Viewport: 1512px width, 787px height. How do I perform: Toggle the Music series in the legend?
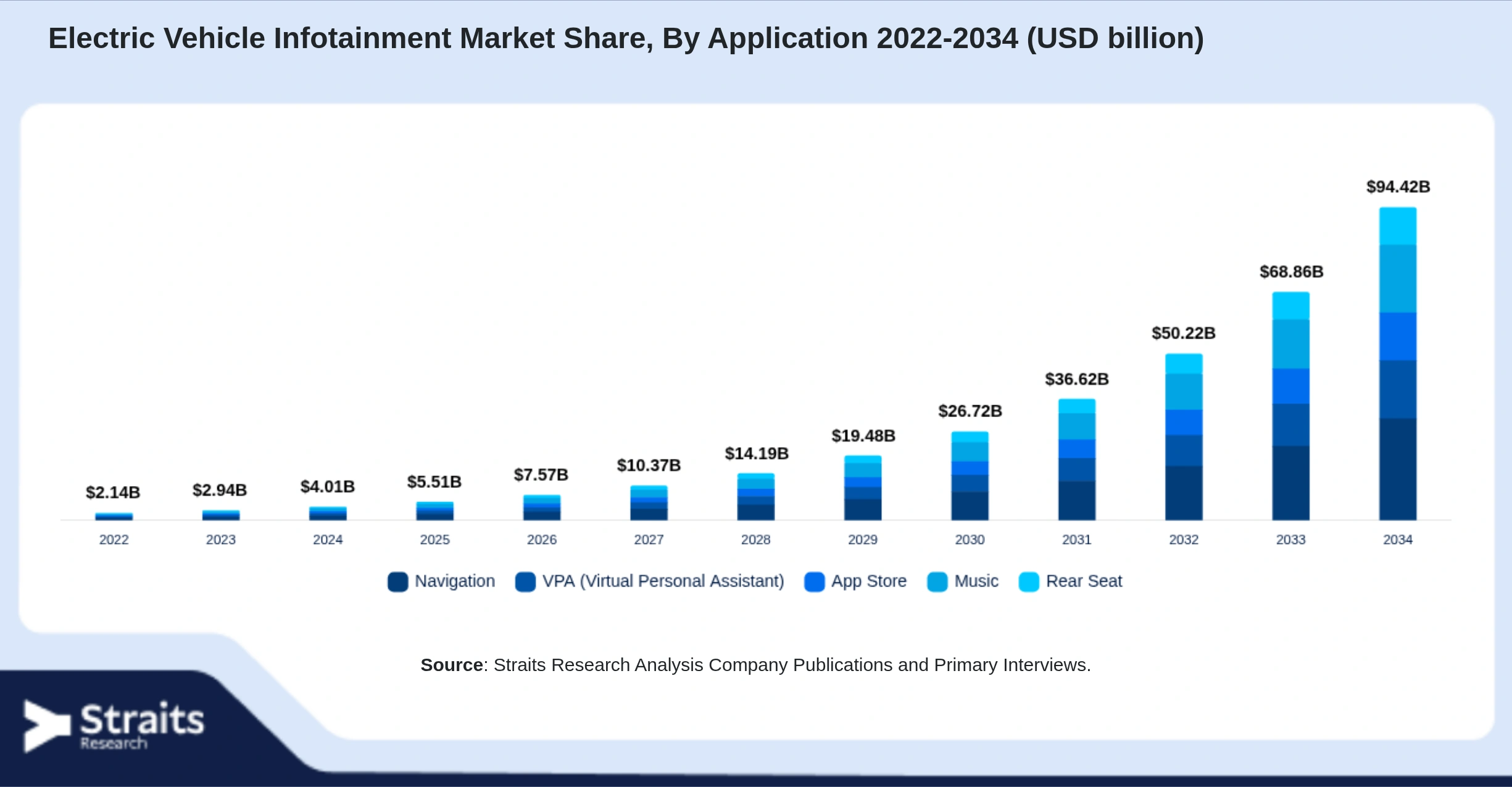(x=963, y=582)
